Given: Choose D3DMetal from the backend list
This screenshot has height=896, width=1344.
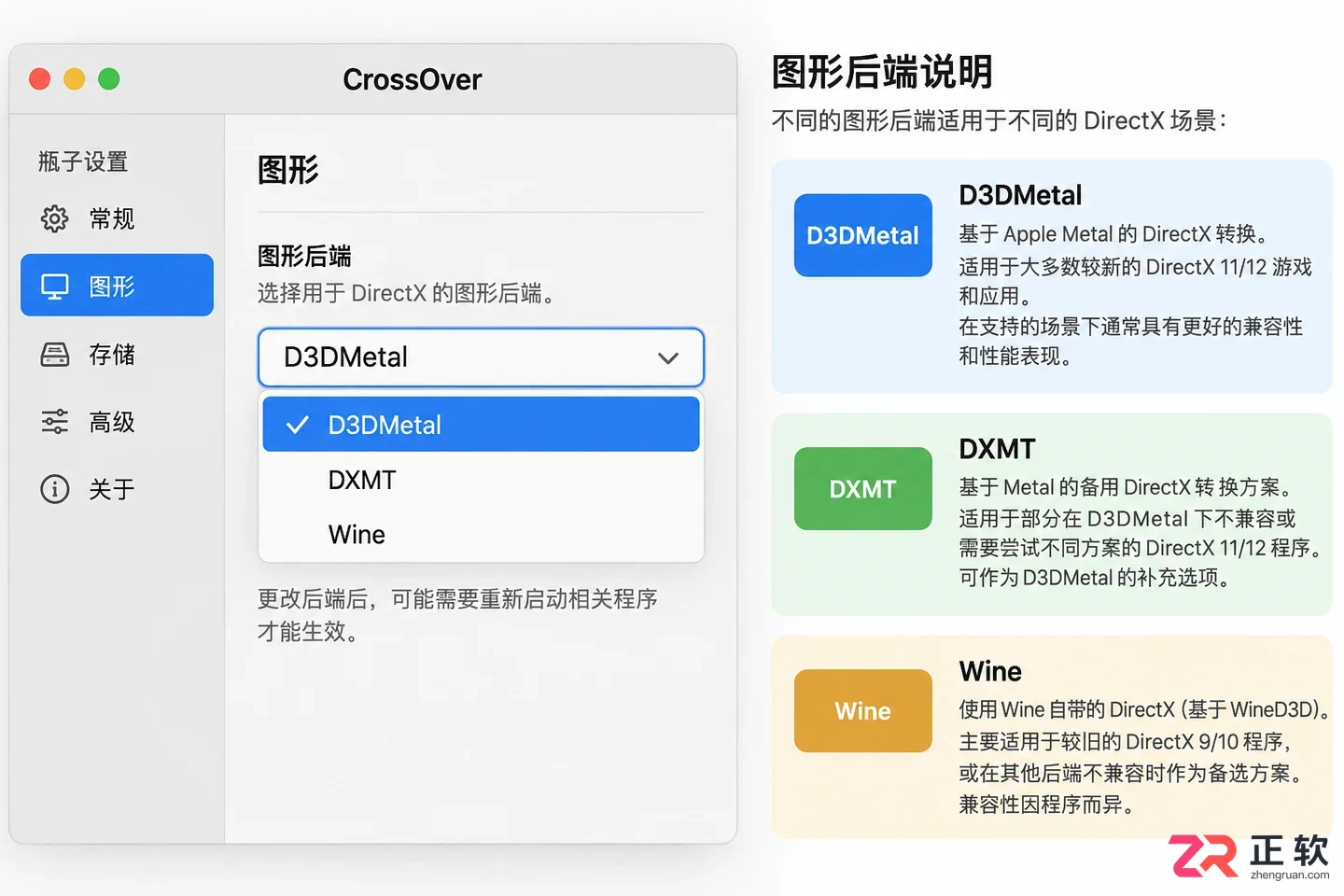Looking at the screenshot, I should 481,425.
